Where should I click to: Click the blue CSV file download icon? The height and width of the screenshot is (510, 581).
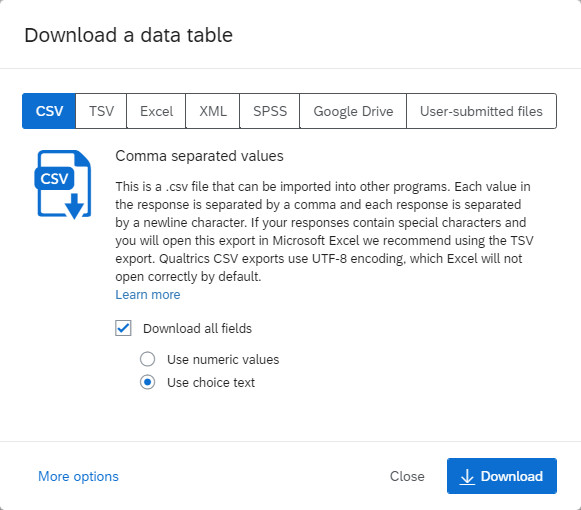coord(63,184)
